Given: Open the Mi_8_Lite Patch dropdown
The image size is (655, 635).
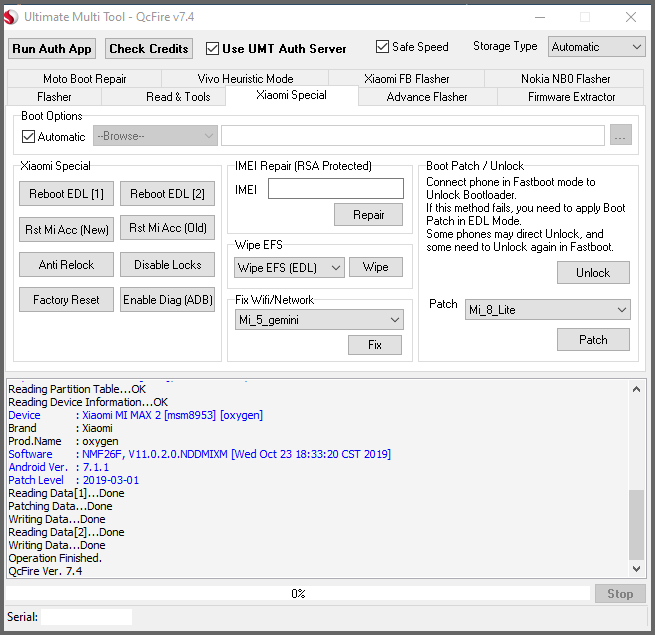Looking at the screenshot, I should tap(548, 310).
